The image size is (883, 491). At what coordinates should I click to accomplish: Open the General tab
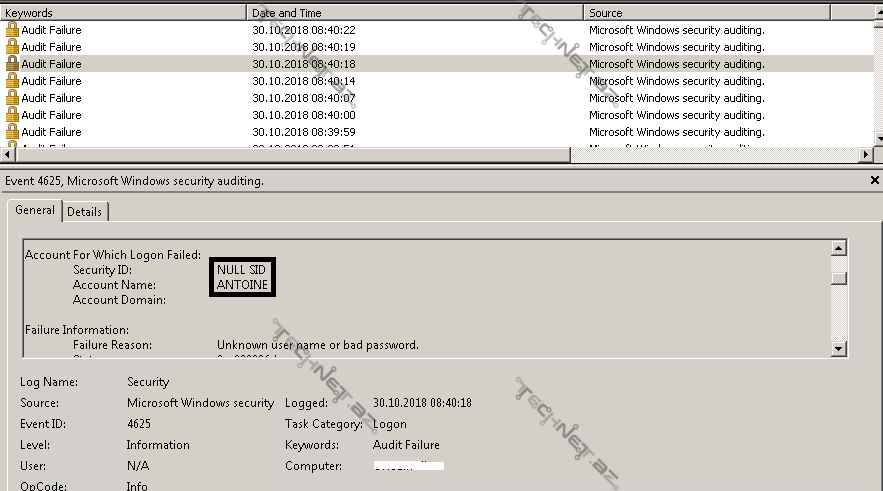point(35,211)
